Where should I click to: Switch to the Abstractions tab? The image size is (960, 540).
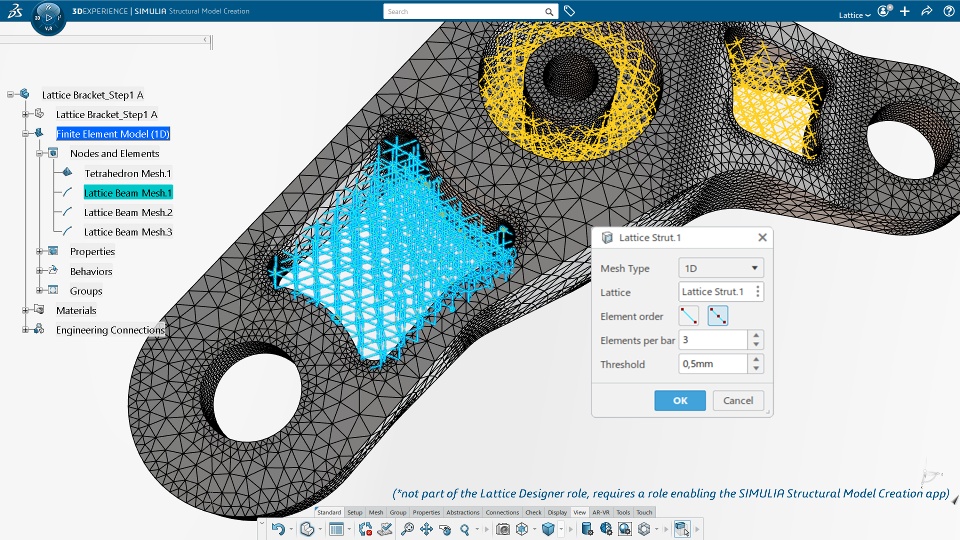(463, 512)
